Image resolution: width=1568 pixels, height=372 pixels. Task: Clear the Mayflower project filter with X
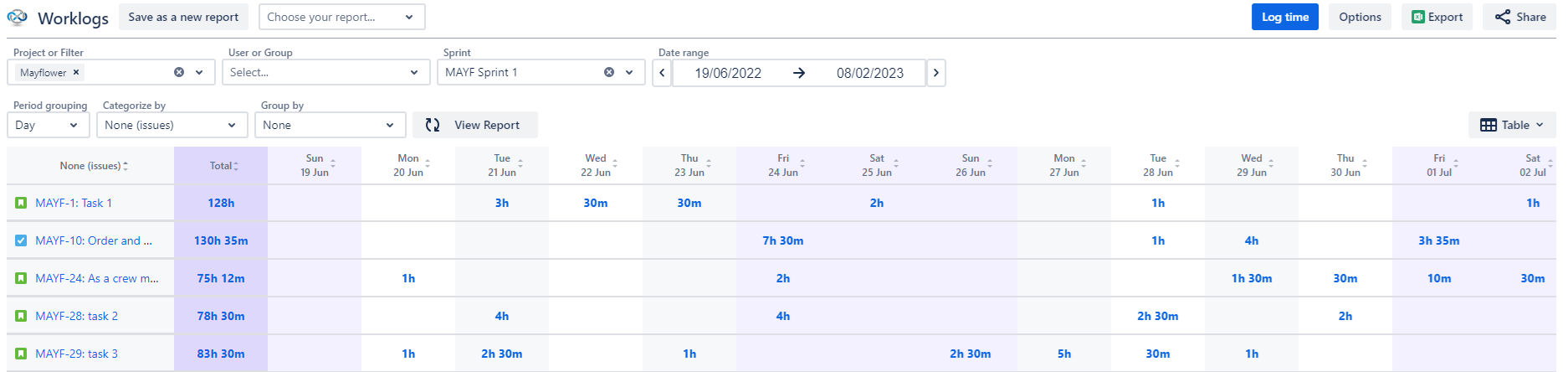(76, 72)
